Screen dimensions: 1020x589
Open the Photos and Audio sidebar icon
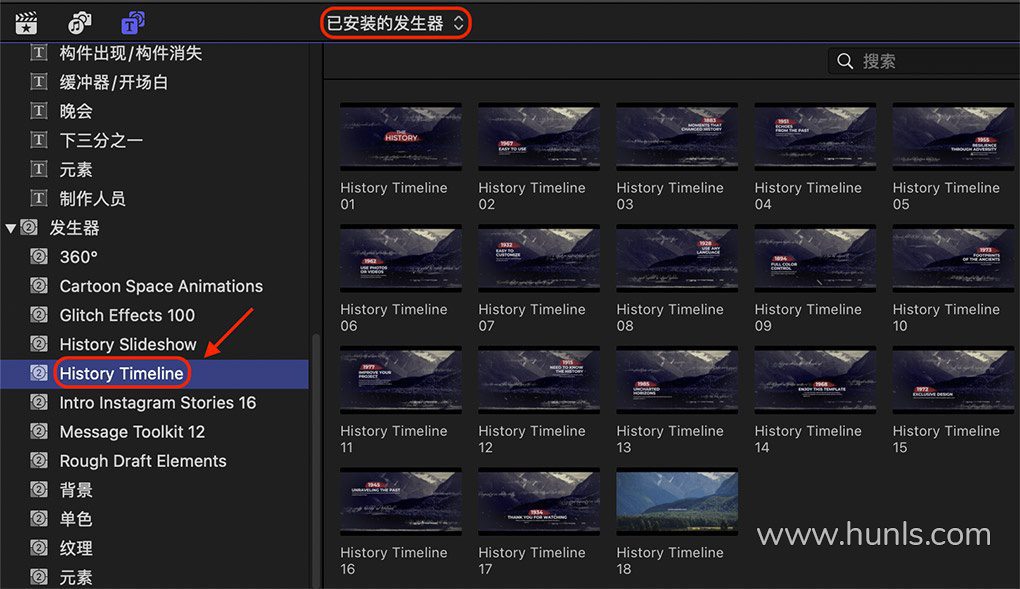click(79, 23)
